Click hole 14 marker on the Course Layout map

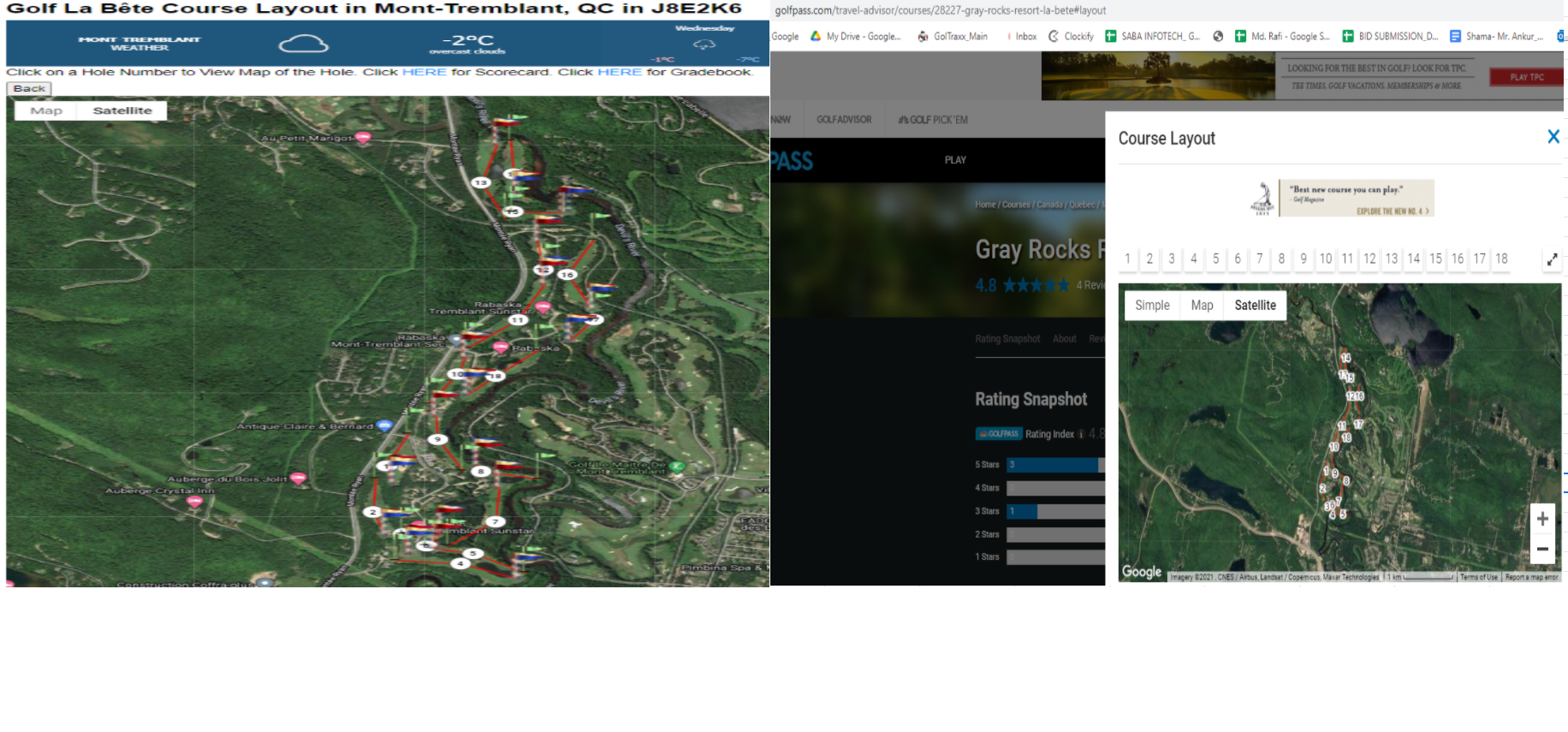point(1345,358)
